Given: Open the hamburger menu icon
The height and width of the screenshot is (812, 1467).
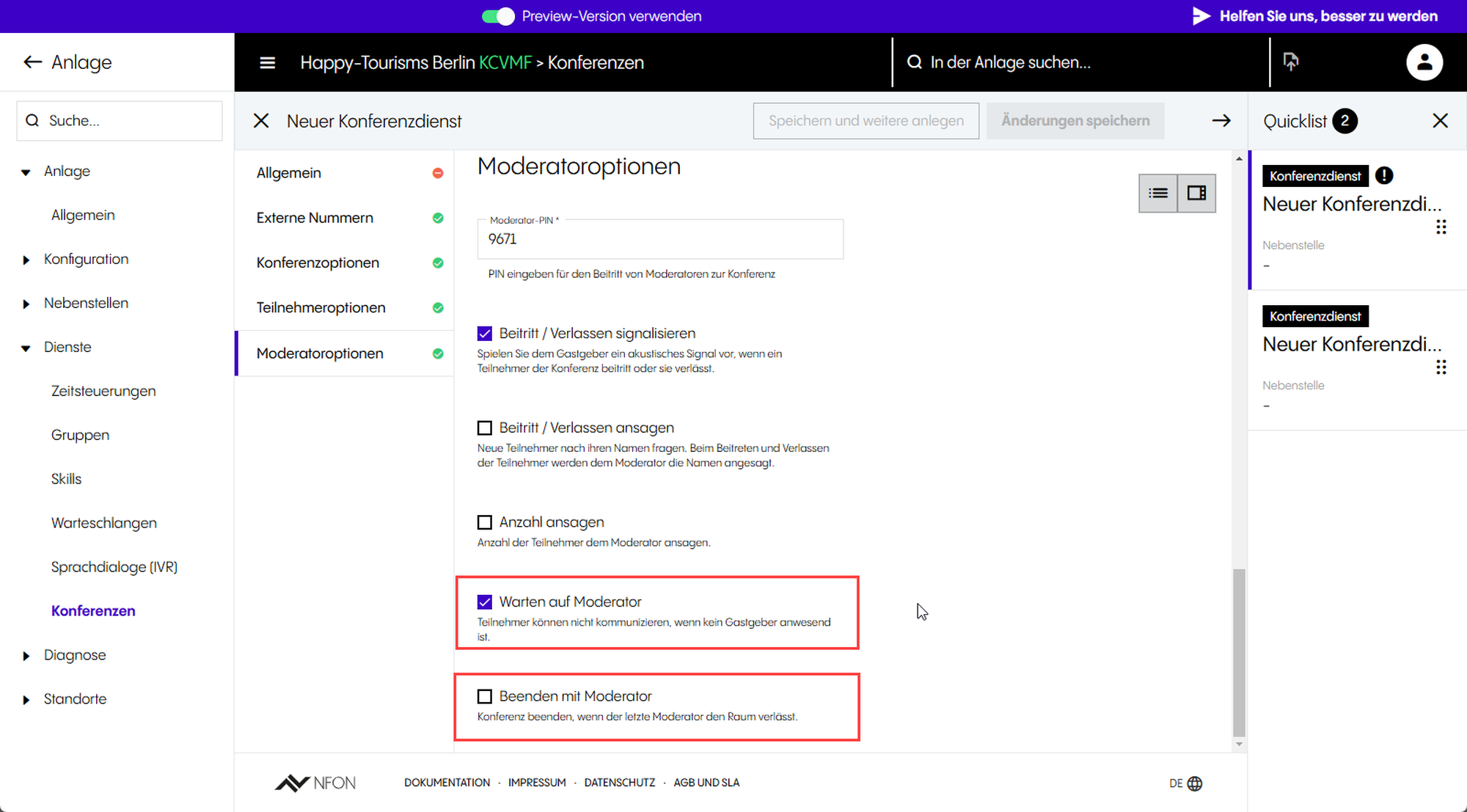Looking at the screenshot, I should coord(268,63).
